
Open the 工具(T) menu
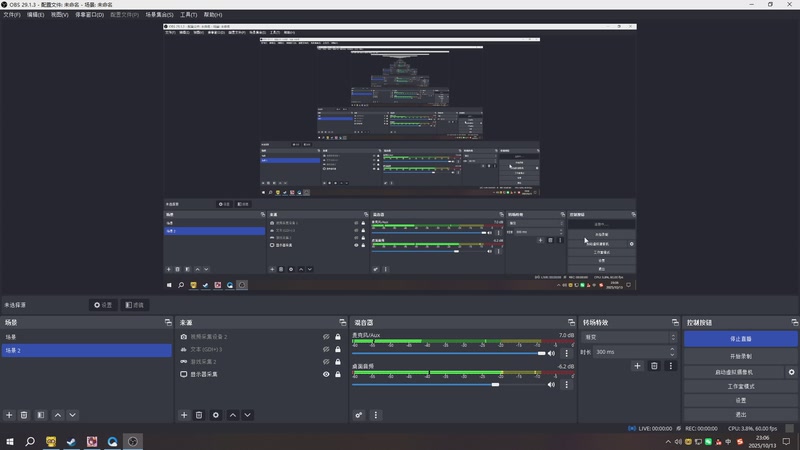tap(189, 15)
